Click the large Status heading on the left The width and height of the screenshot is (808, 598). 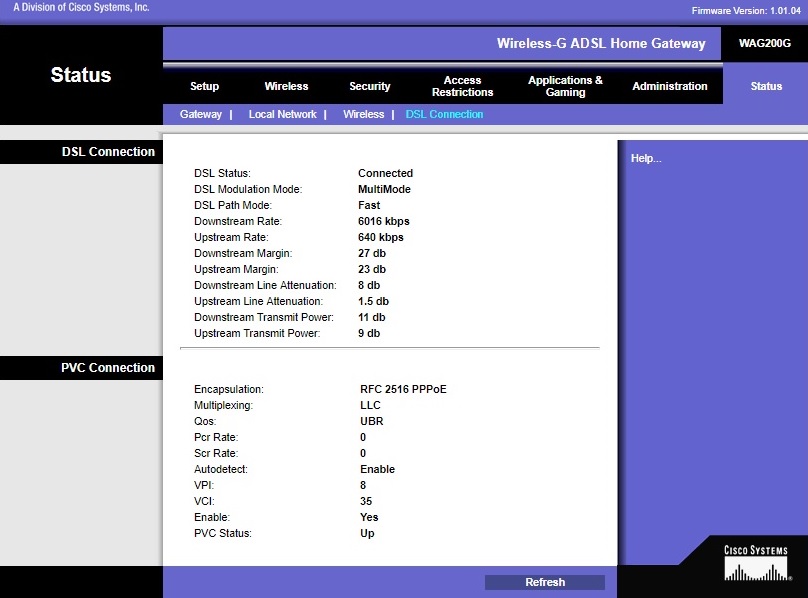point(81,75)
